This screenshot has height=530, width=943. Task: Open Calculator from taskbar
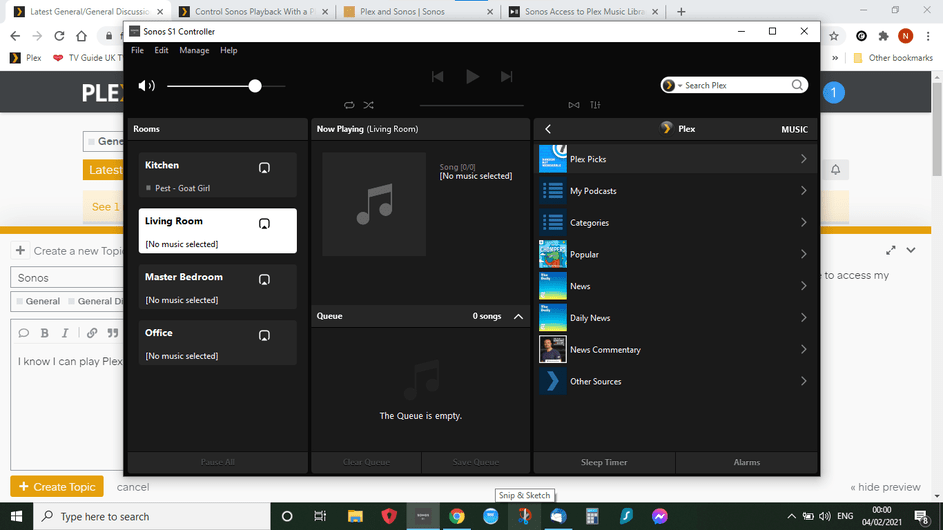pos(592,516)
